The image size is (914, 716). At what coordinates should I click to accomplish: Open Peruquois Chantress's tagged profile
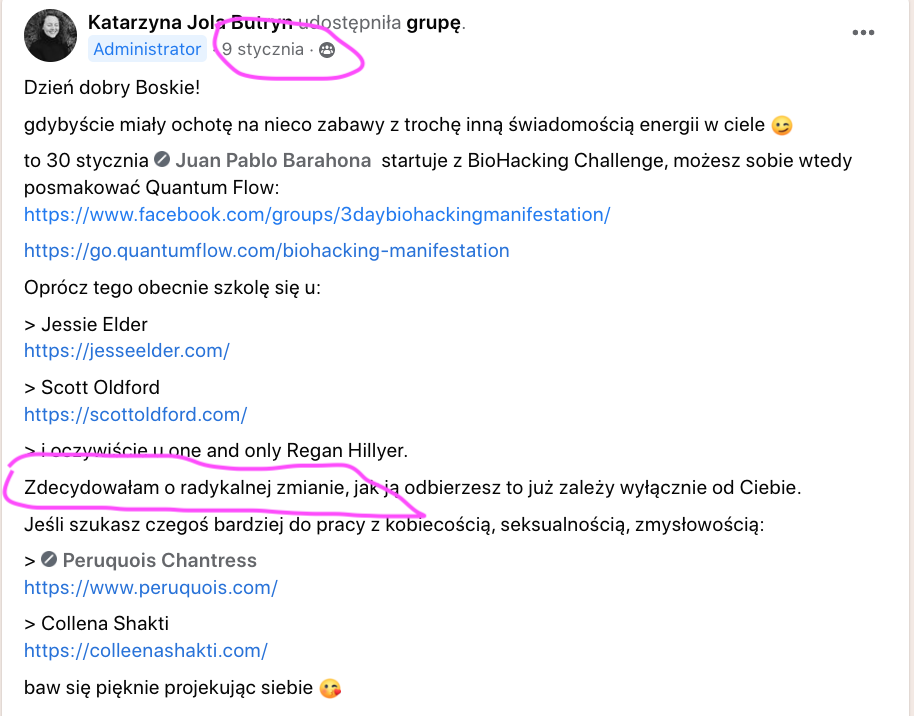159,560
